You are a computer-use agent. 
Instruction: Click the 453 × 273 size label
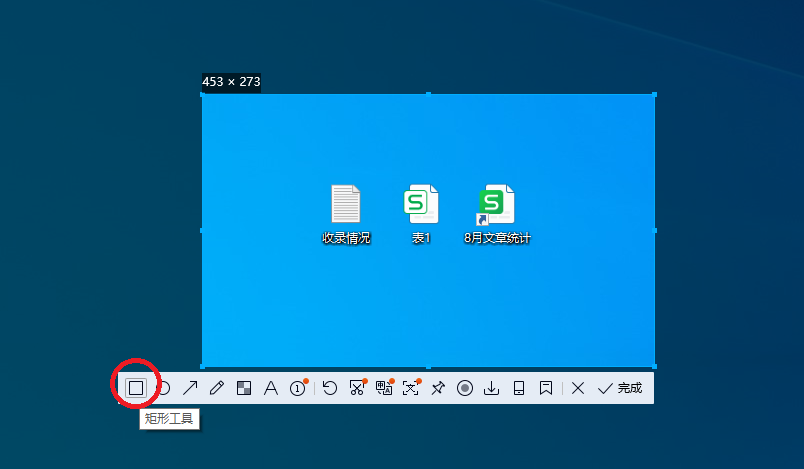click(231, 82)
